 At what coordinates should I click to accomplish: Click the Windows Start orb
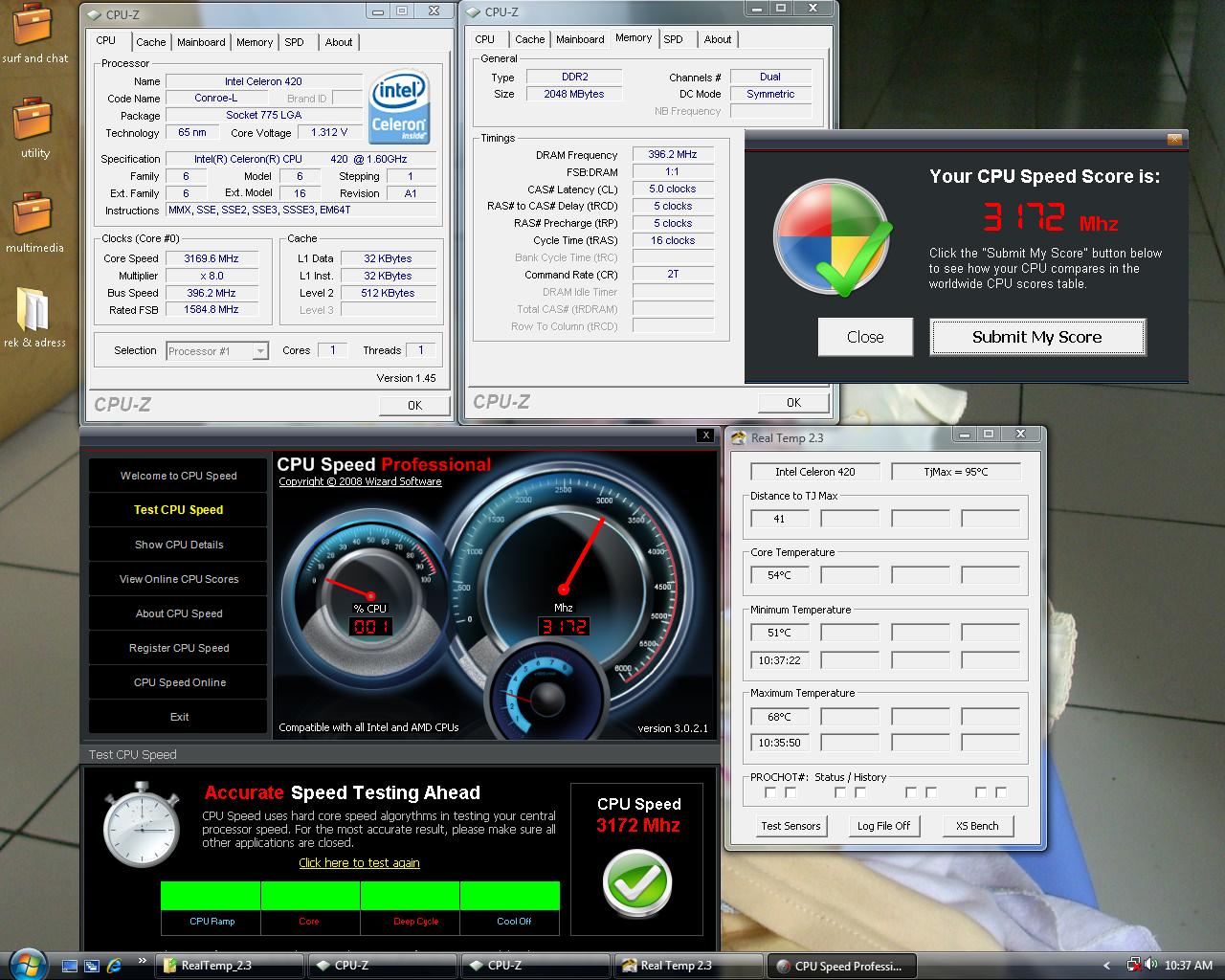(27, 965)
